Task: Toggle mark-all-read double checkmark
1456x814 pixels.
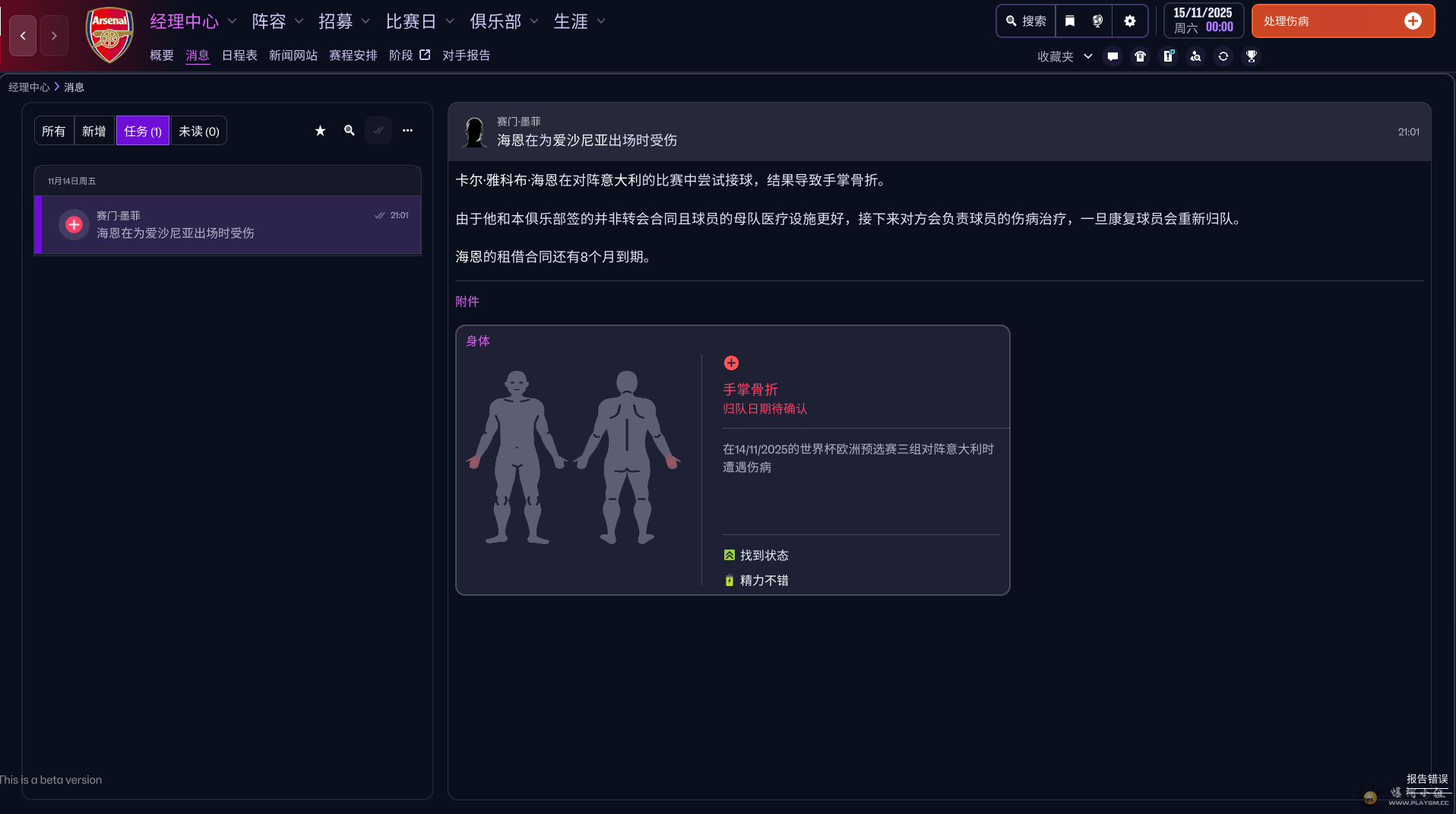Action: (x=378, y=130)
